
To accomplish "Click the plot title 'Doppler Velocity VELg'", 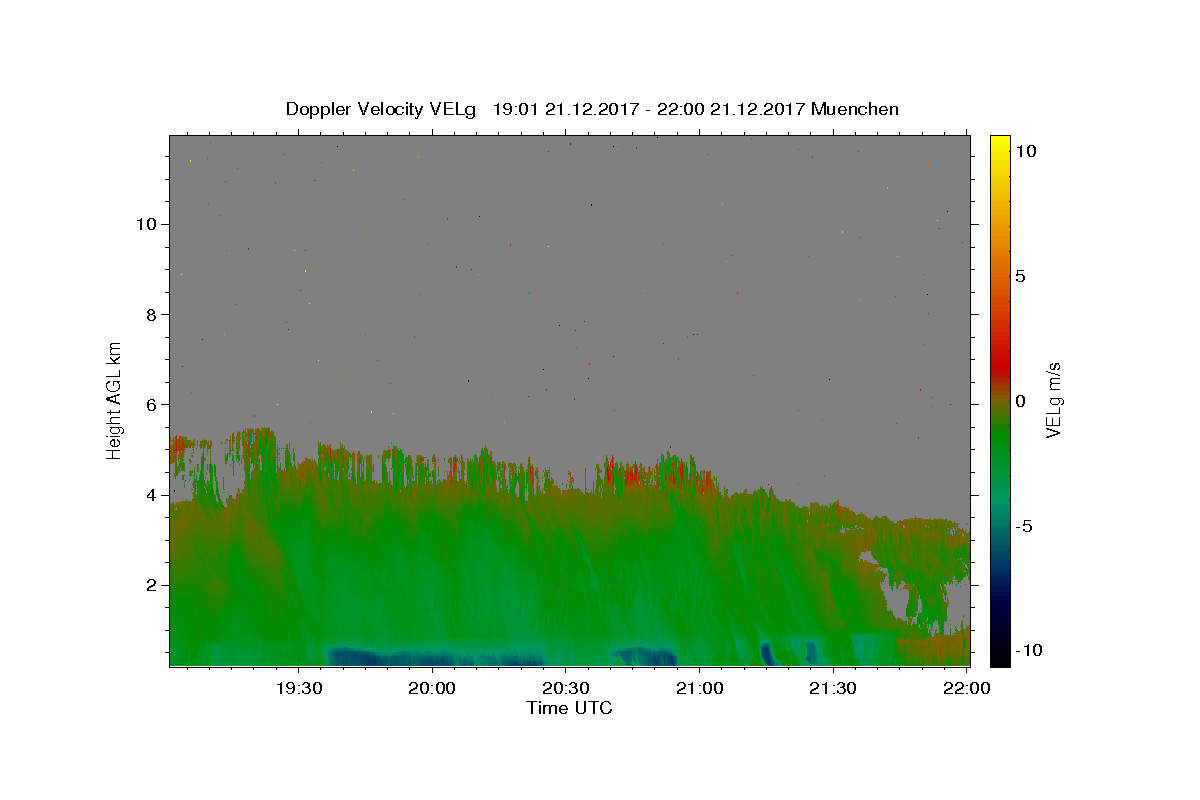I will 383,109.
